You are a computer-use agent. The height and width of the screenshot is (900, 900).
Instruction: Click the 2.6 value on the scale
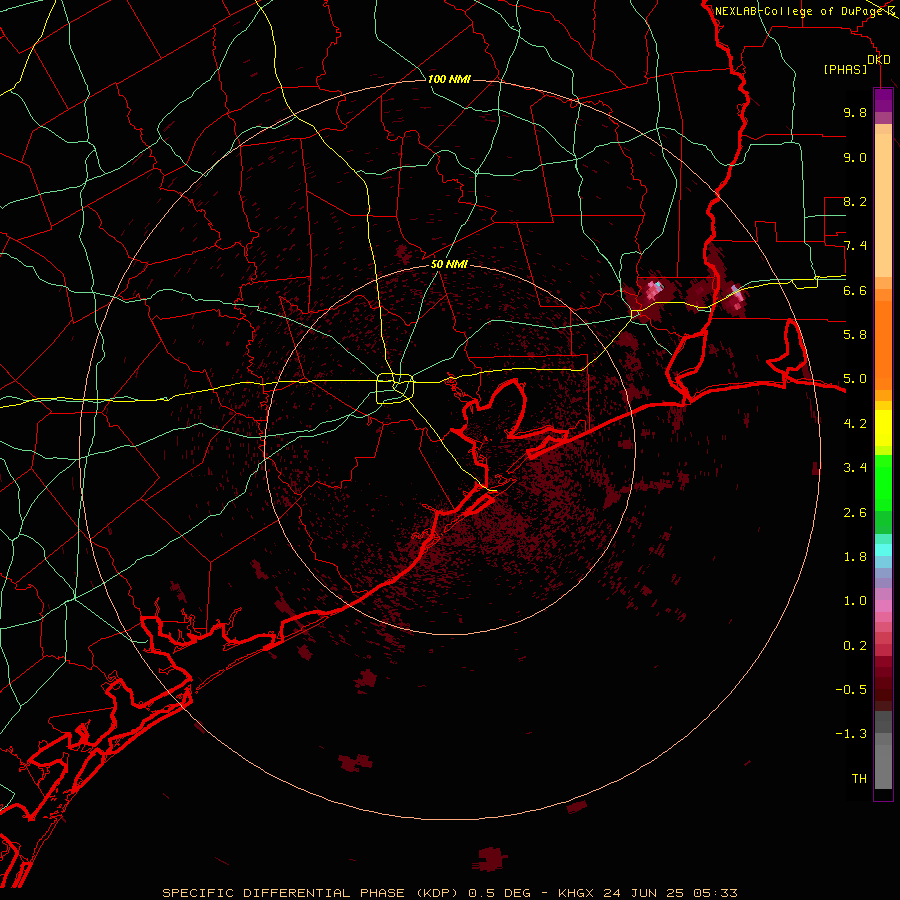pos(855,513)
